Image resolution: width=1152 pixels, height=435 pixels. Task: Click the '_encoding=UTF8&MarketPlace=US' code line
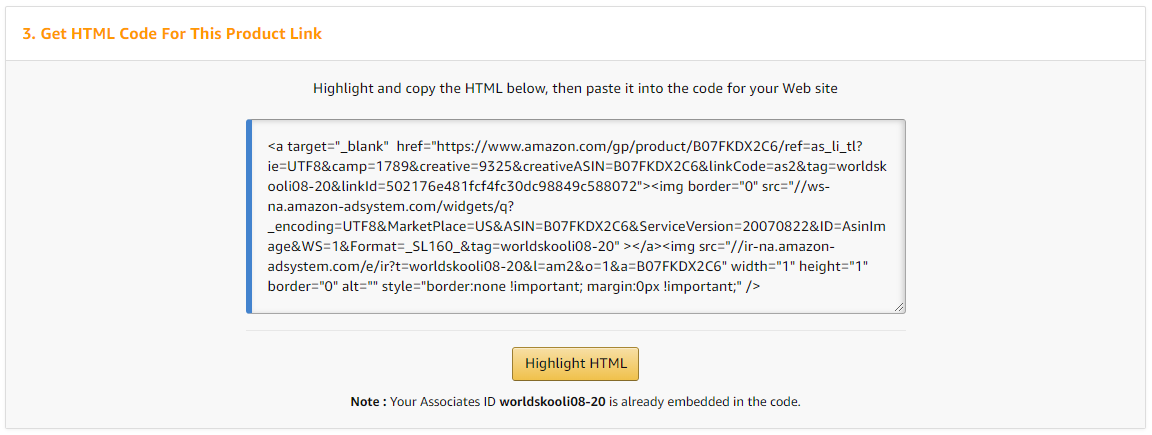click(377, 228)
